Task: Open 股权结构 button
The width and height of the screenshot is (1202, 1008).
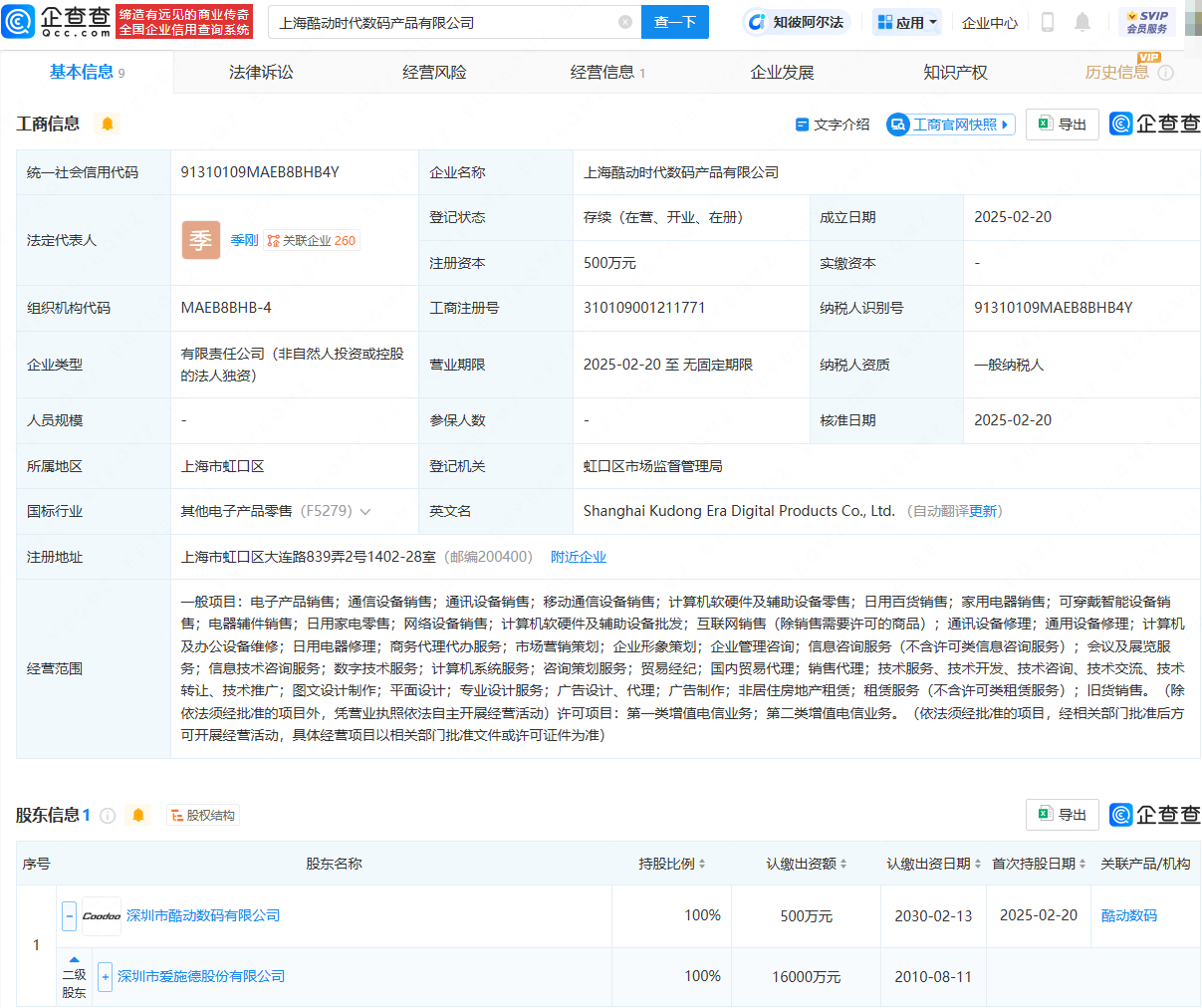Action: tap(203, 816)
